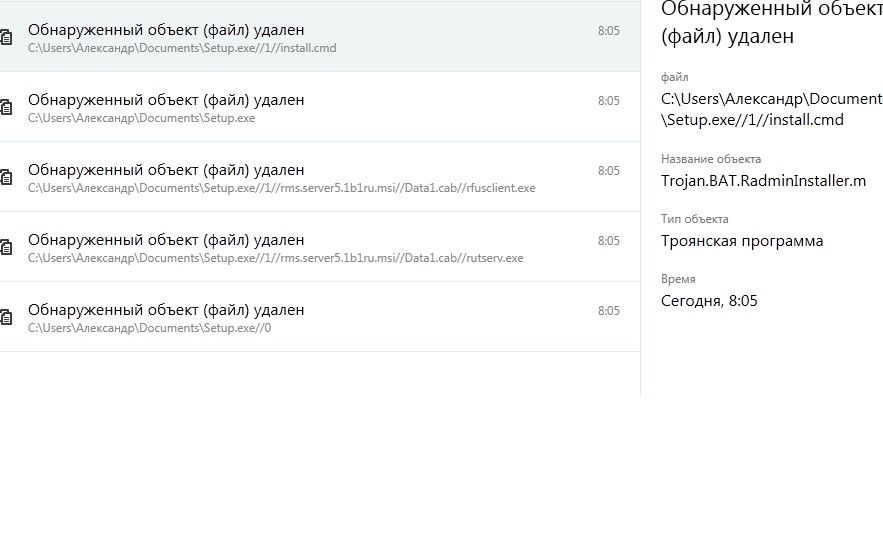Click the file icon beside the install.cmd entry
Image resolution: width=883 pixels, height=540 pixels.
(6, 37)
